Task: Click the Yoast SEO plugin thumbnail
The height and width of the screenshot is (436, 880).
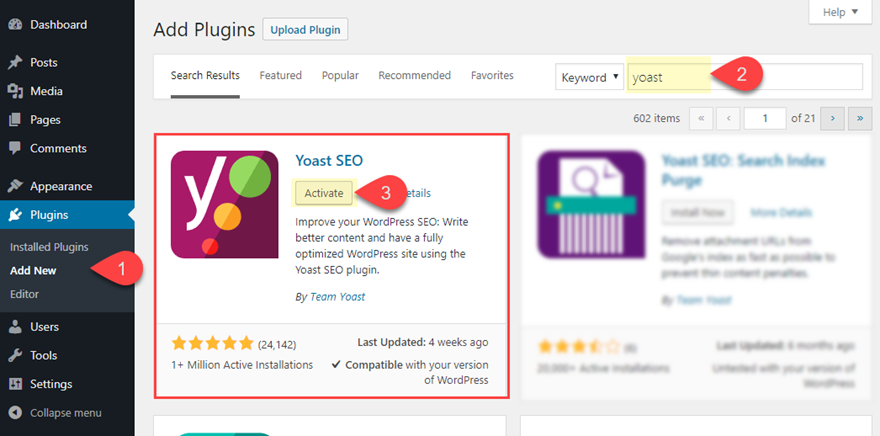Action: (224, 204)
